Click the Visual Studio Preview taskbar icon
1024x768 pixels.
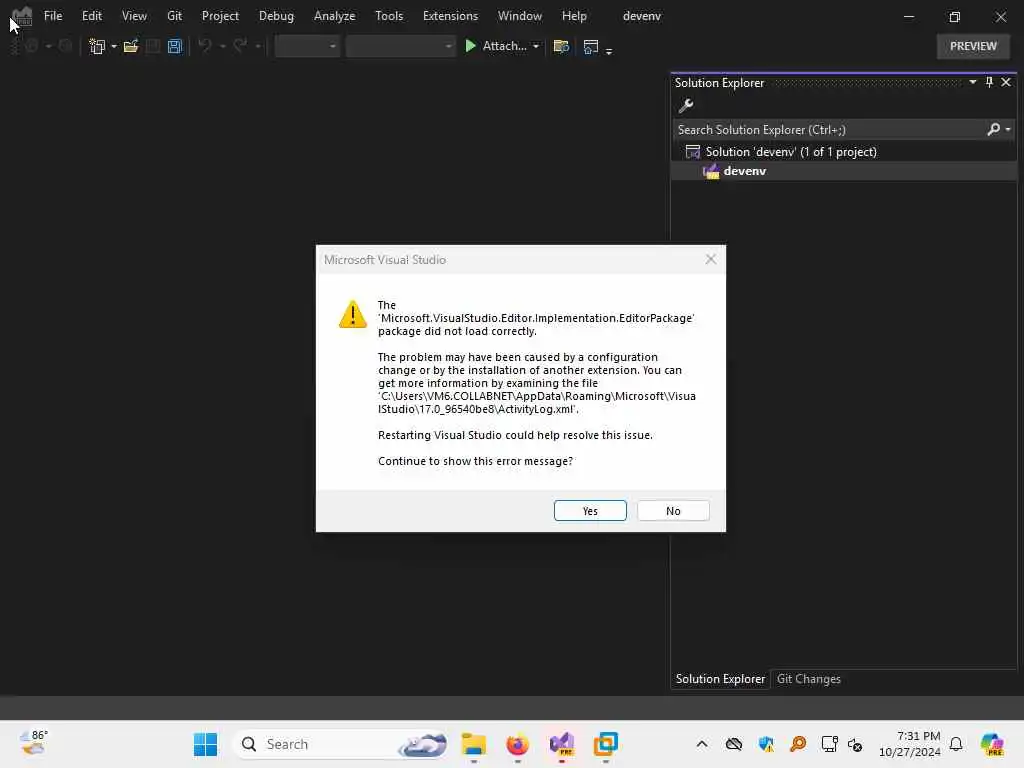(562, 744)
